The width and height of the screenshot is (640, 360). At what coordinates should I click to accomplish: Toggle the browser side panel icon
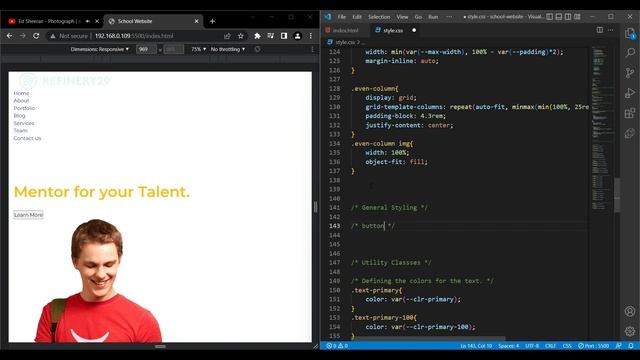click(284, 36)
